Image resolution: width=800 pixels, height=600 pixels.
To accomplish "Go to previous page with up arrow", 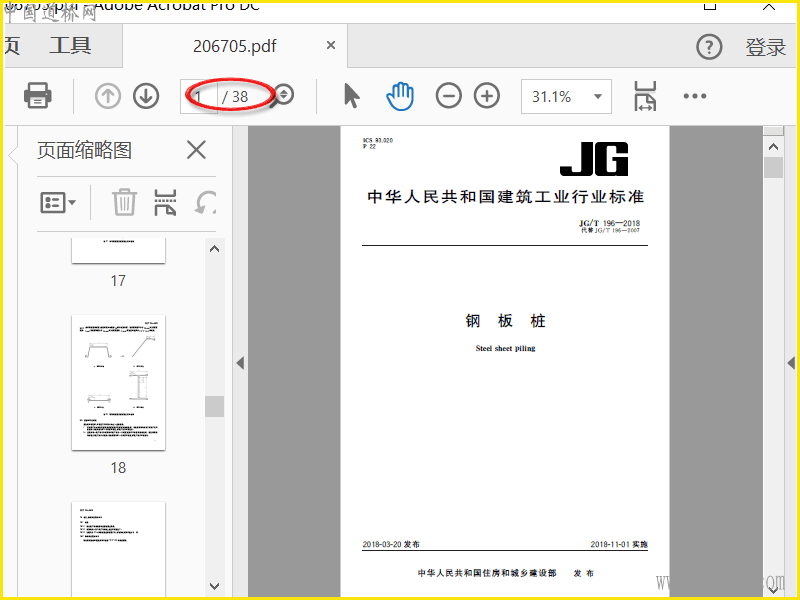I will tap(108, 96).
